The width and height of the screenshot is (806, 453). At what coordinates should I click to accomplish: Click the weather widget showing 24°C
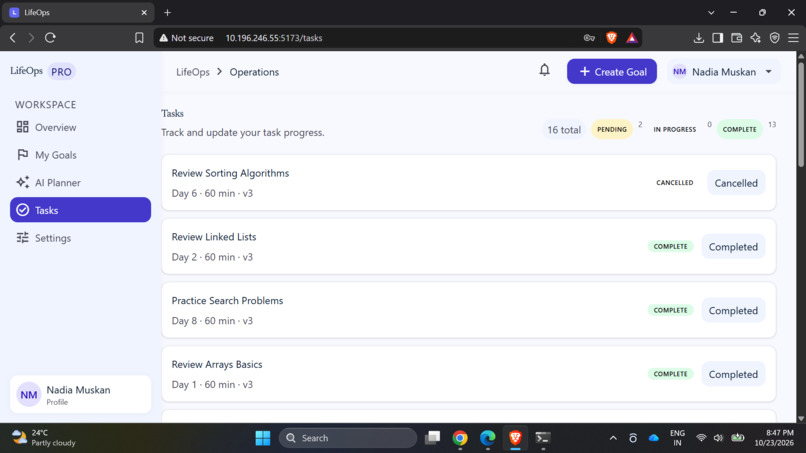tap(44, 438)
